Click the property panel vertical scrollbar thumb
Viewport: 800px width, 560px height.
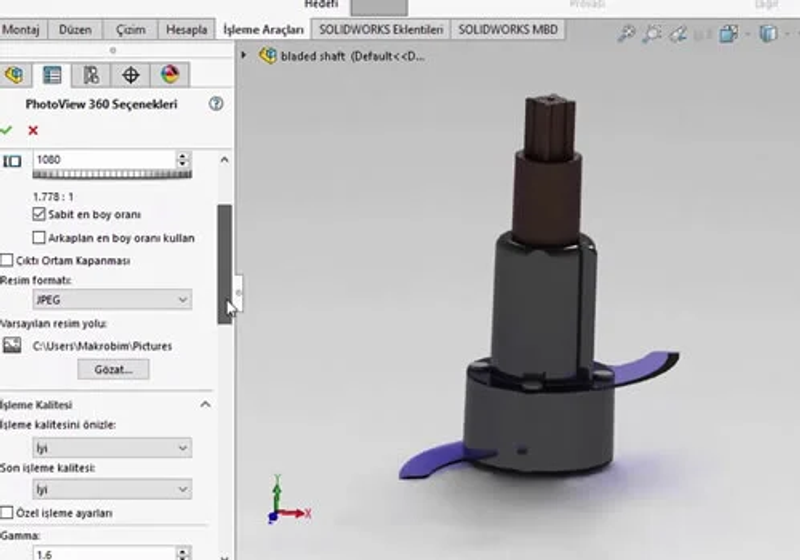click(224, 264)
